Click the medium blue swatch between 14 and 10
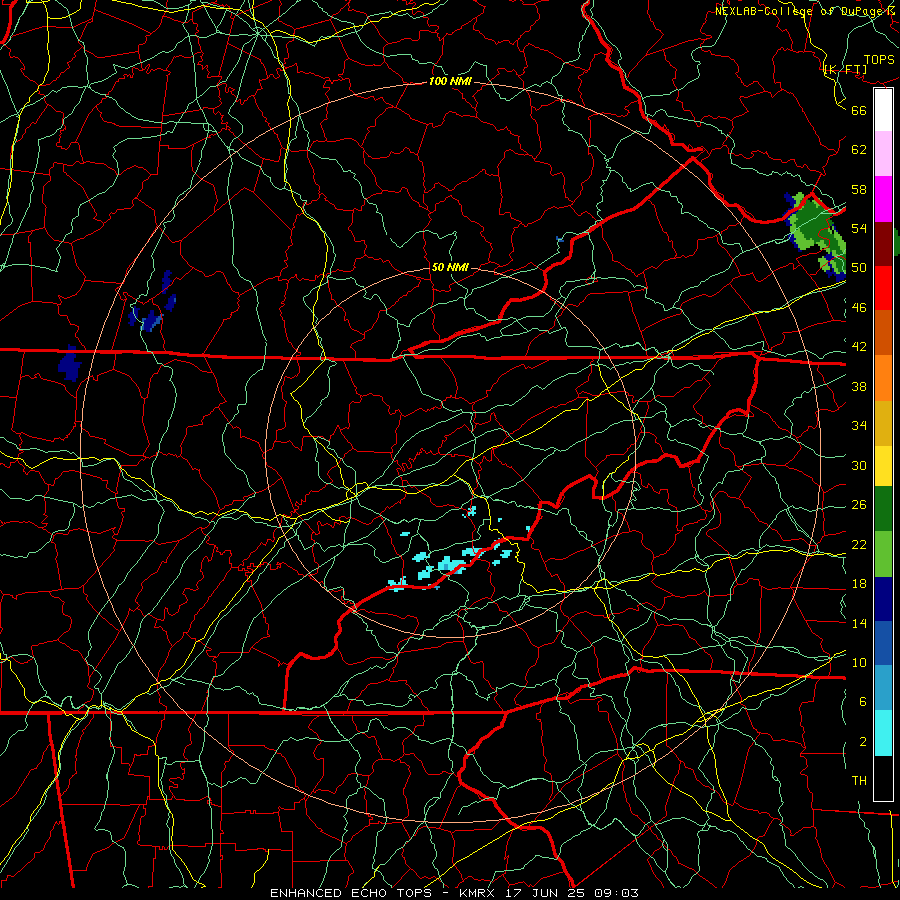 883,643
